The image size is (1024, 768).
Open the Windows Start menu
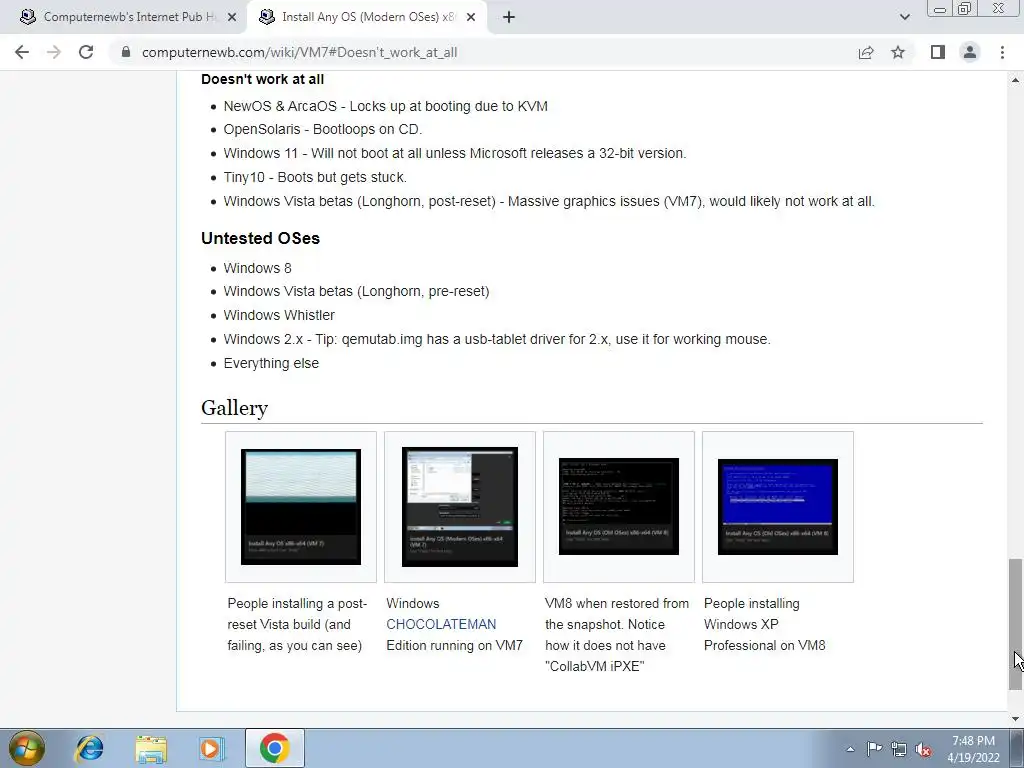[26, 748]
